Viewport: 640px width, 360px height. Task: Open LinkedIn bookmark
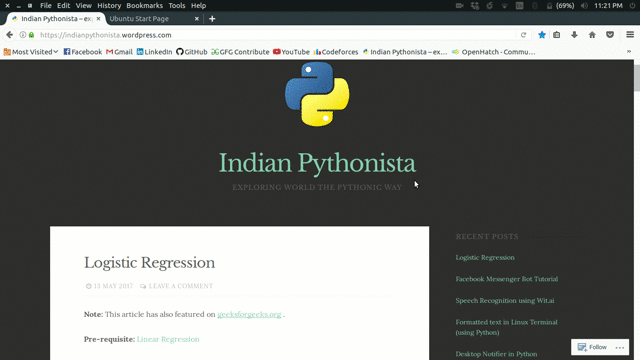coord(154,52)
